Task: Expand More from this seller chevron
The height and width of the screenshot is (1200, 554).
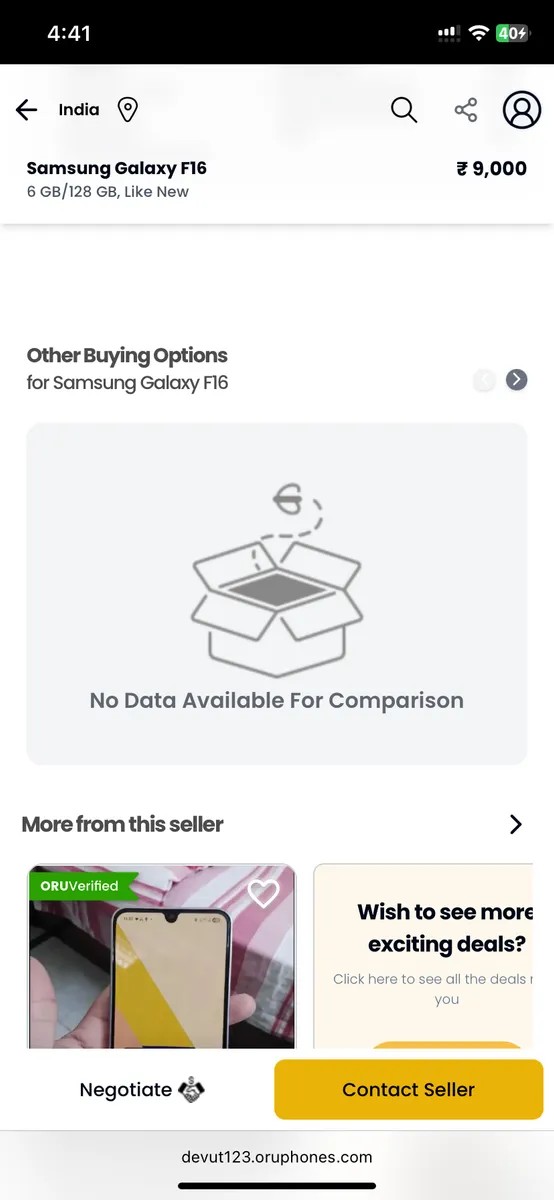Action: (516, 824)
